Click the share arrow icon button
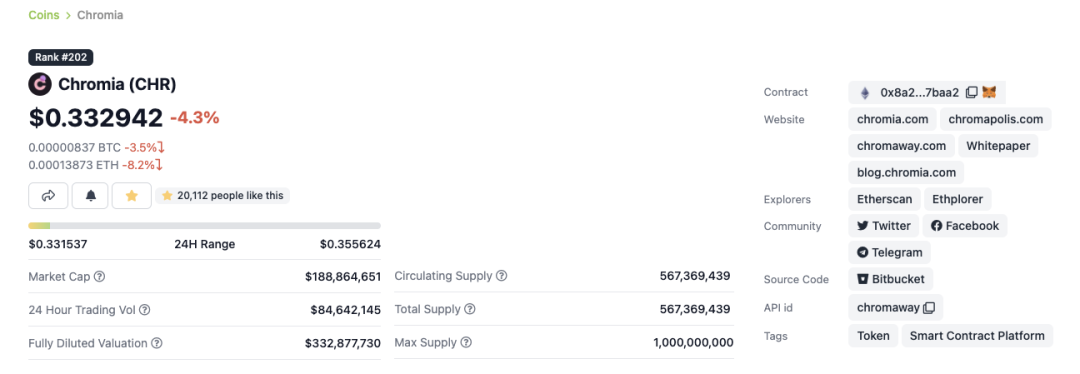The height and width of the screenshot is (374, 1080). [x=48, y=196]
